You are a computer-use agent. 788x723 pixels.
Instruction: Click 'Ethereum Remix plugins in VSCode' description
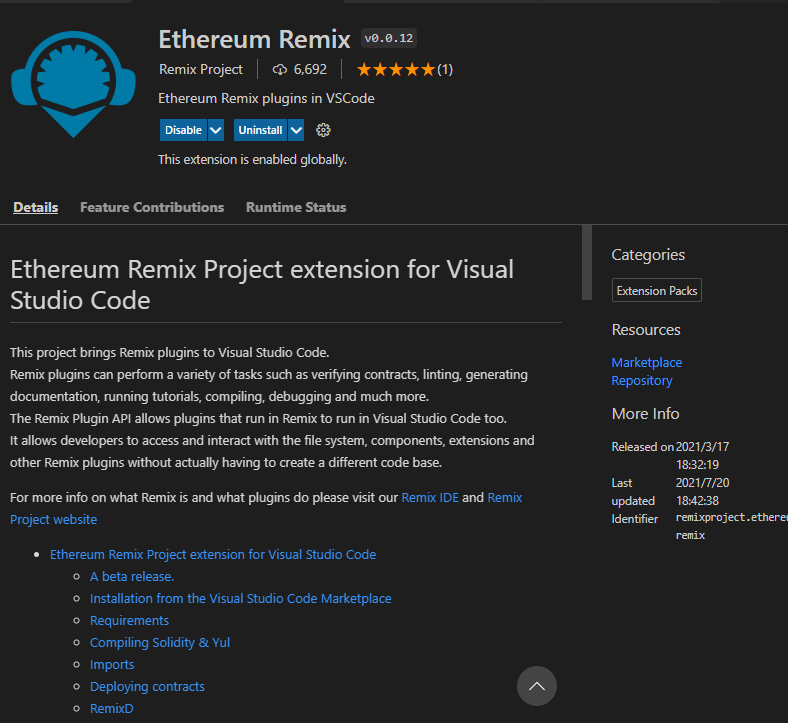pos(266,98)
